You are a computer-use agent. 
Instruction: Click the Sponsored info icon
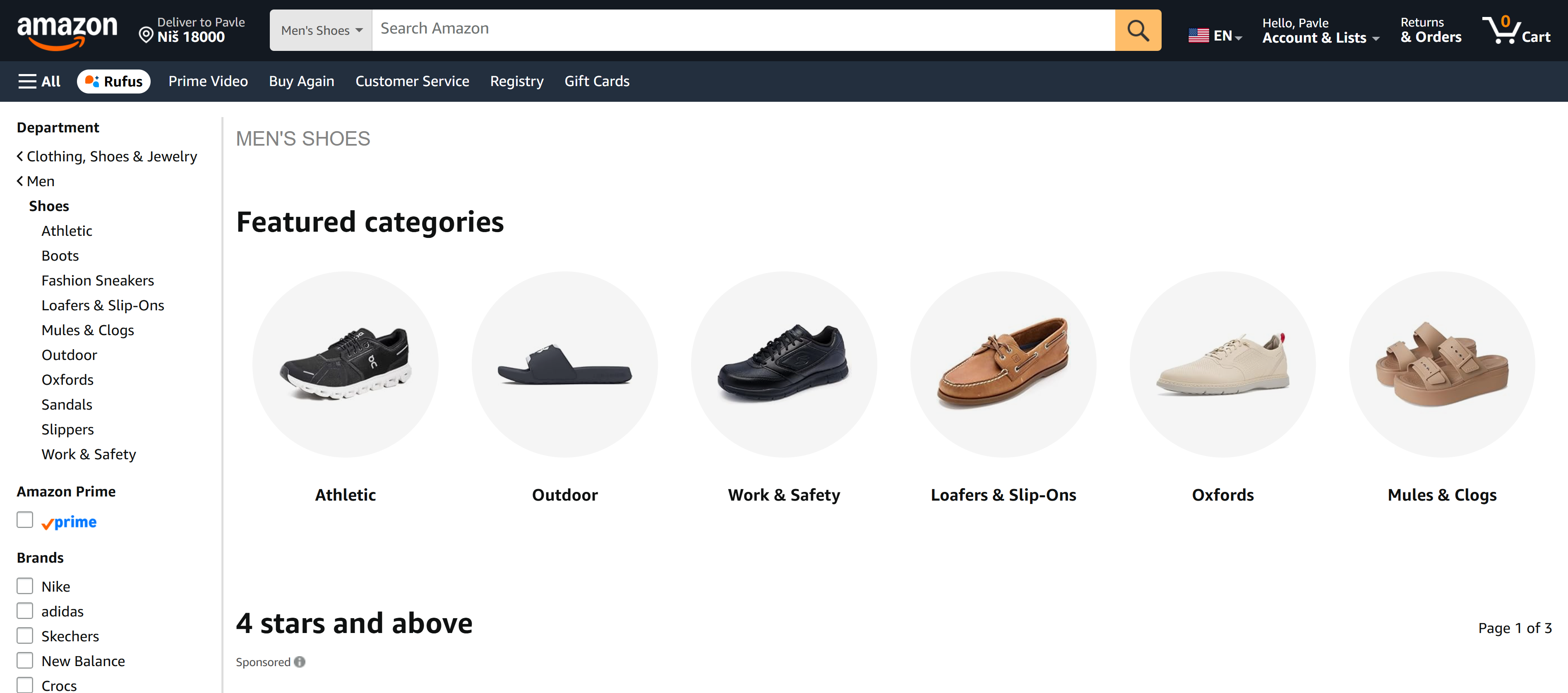pos(300,662)
